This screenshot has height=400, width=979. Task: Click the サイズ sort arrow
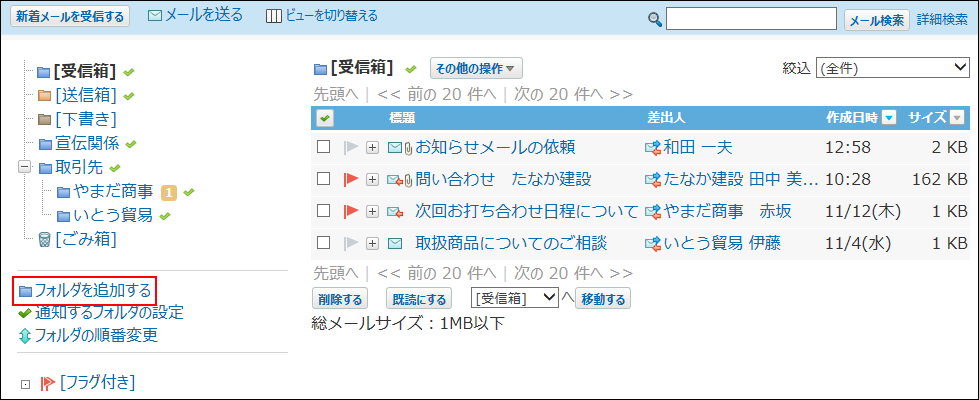point(957,117)
